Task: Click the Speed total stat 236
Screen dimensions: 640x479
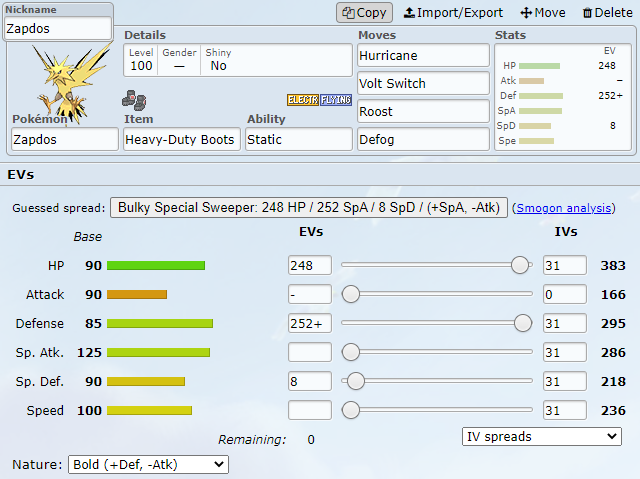Action: click(x=613, y=410)
